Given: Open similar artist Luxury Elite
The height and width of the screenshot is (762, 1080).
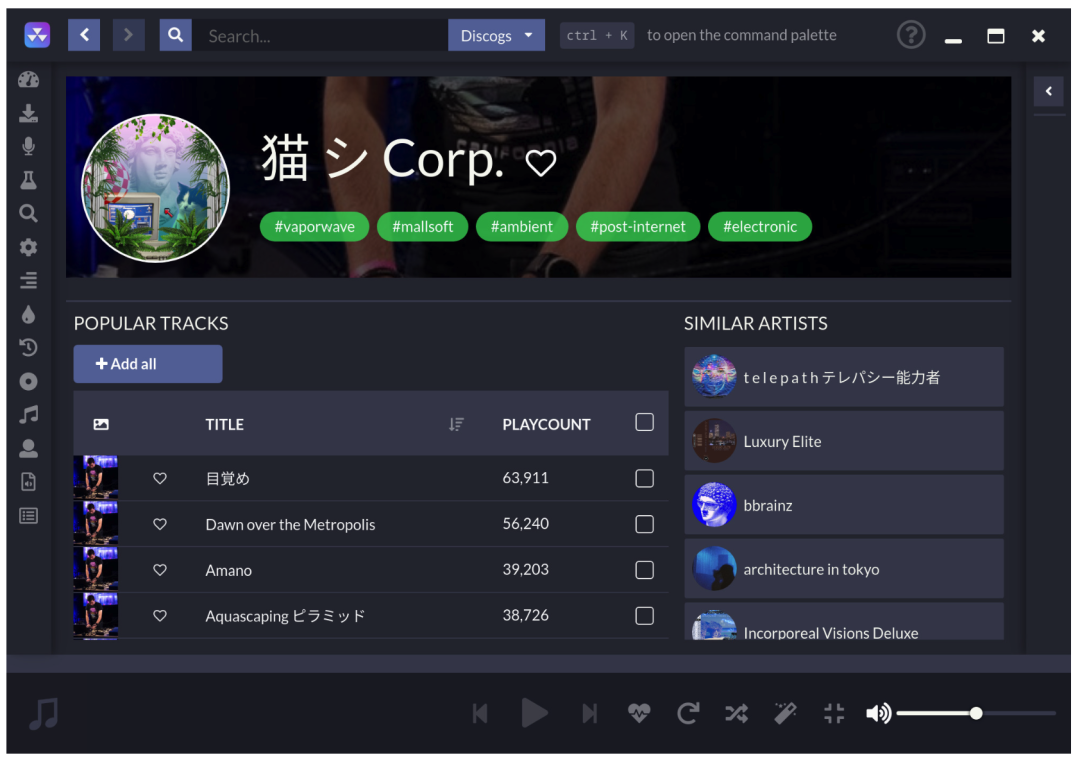Looking at the screenshot, I should 844,441.
